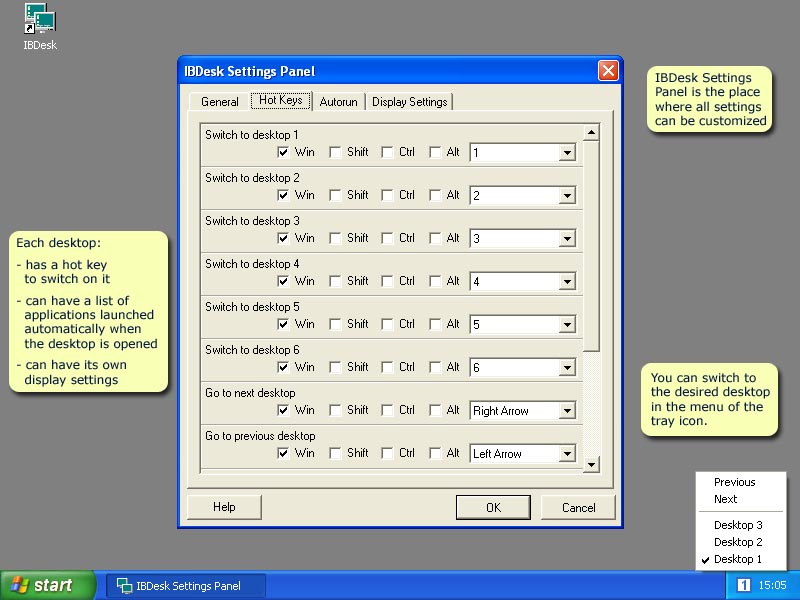
Task: Click the IBDesk Settings Panel title bar text
Action: [x=249, y=71]
